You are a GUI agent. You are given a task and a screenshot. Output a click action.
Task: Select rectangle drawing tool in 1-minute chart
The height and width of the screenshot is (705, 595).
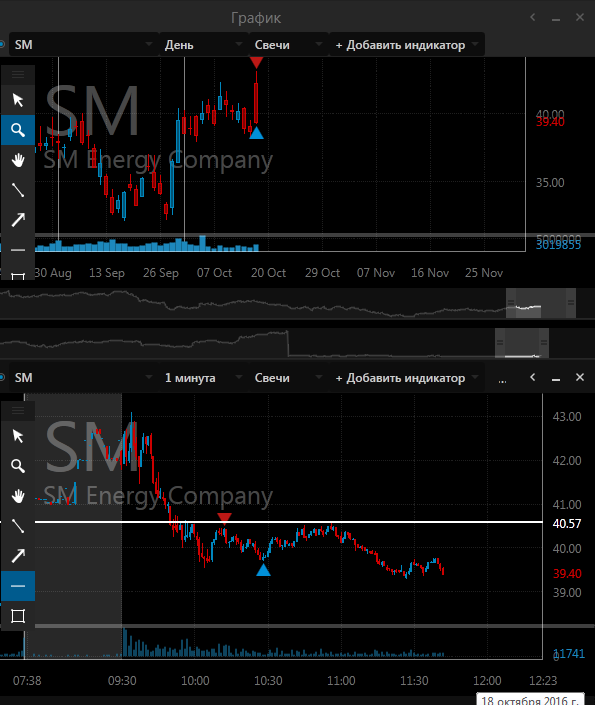(18, 616)
